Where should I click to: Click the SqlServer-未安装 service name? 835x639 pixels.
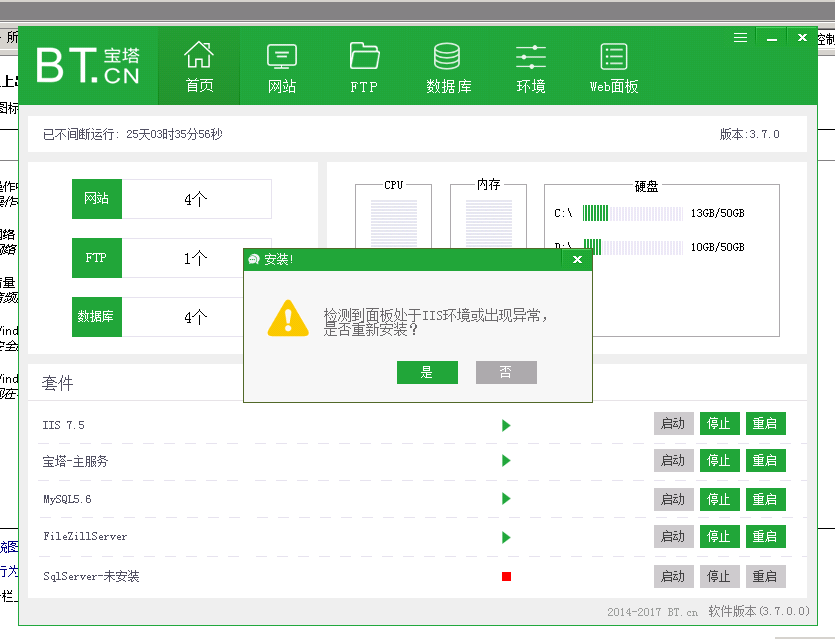[x=91, y=576]
